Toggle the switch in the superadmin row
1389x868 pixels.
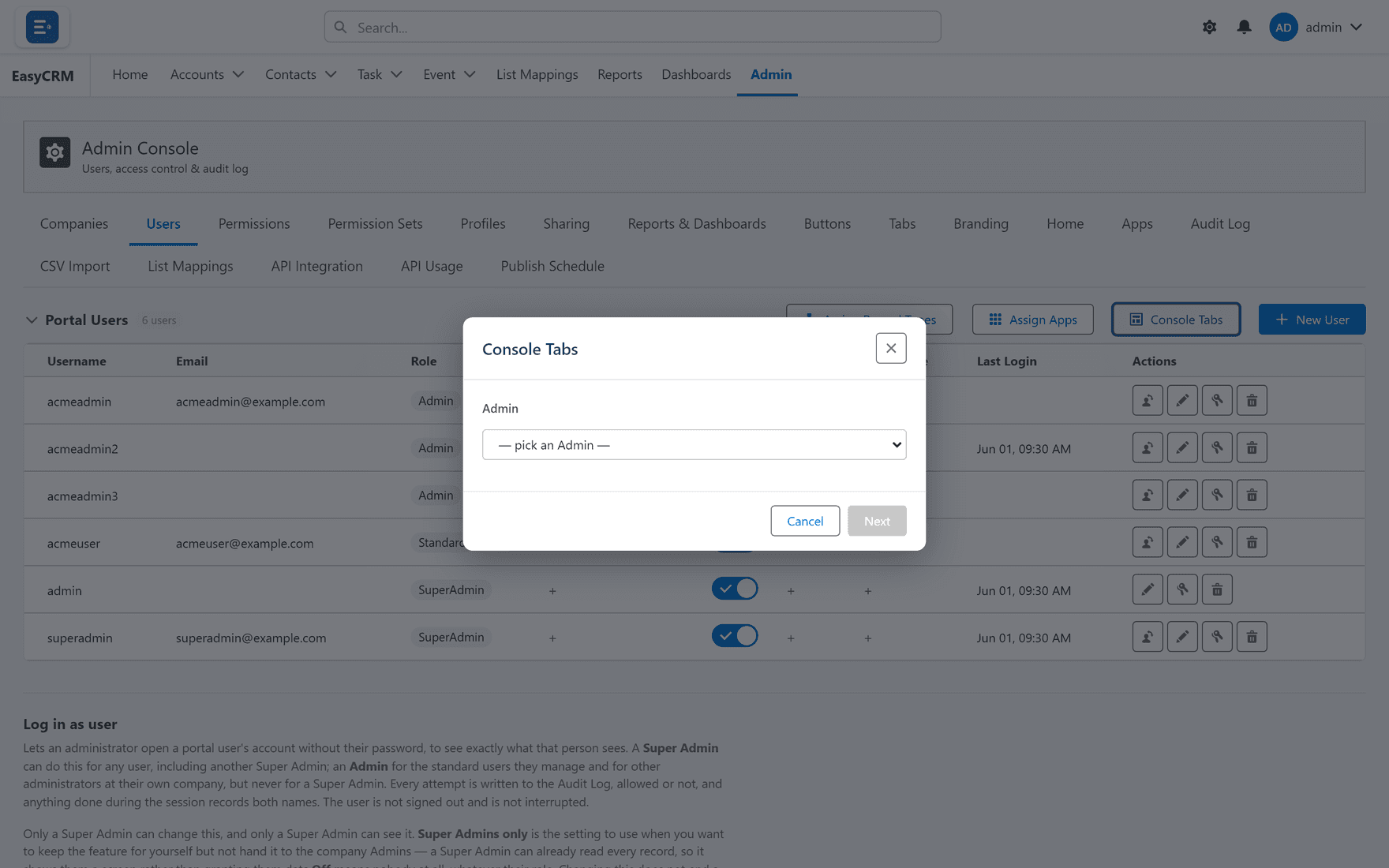pos(735,636)
